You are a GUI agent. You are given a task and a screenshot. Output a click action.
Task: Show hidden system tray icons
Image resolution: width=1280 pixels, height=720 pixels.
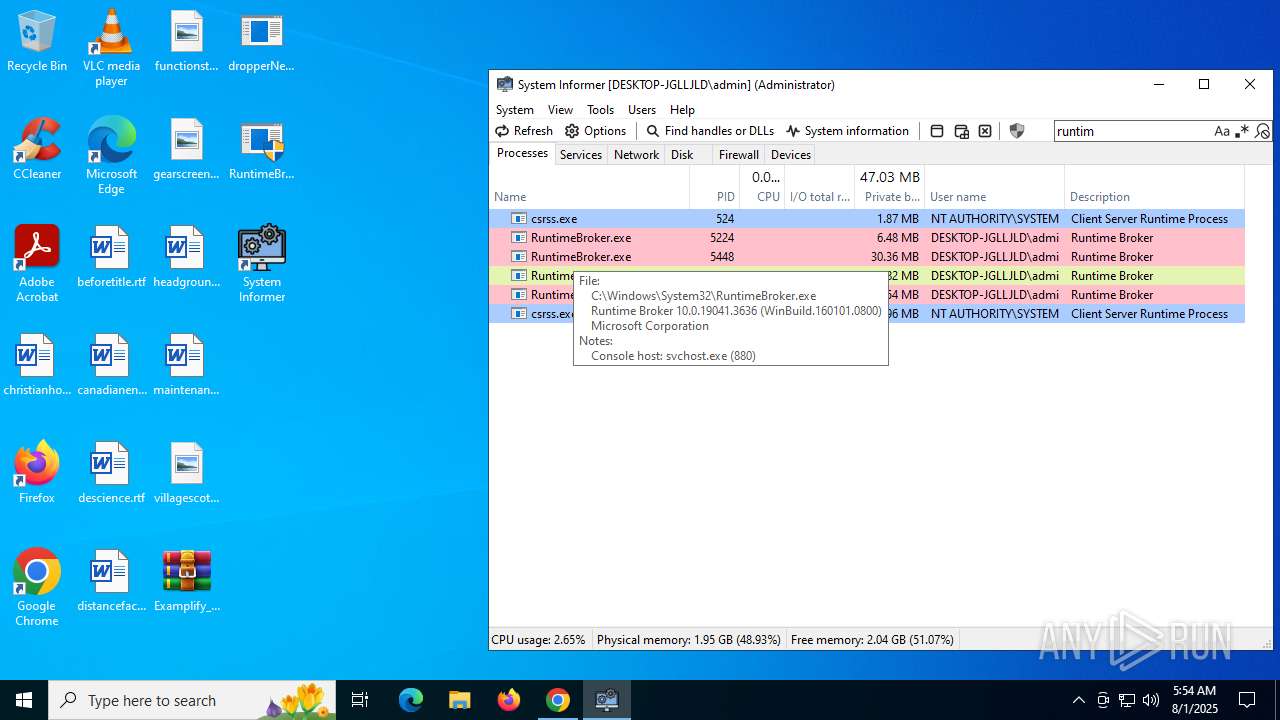pos(1078,700)
